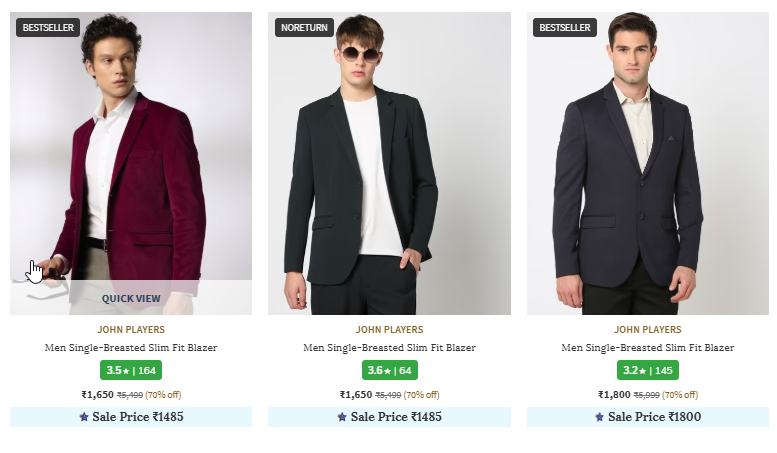Click the 3.2 star rating badge
The width and height of the screenshot is (777, 453).
coord(648,370)
